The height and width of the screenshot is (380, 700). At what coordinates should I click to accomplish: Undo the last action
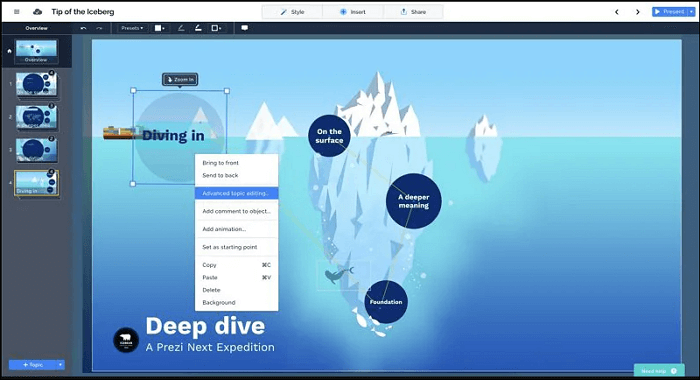tap(83, 28)
